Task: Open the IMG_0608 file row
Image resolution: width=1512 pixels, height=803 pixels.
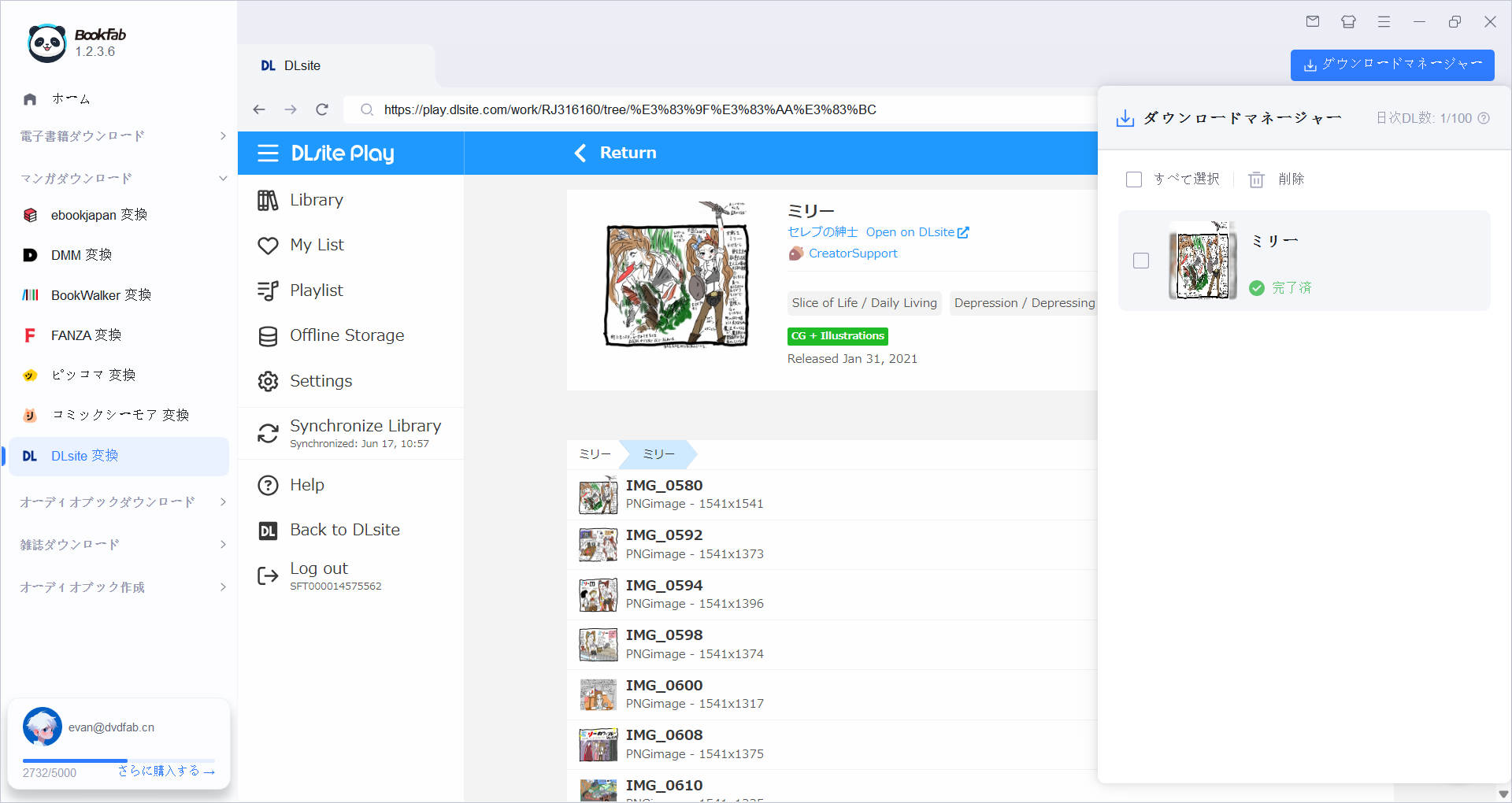Action: (x=832, y=745)
